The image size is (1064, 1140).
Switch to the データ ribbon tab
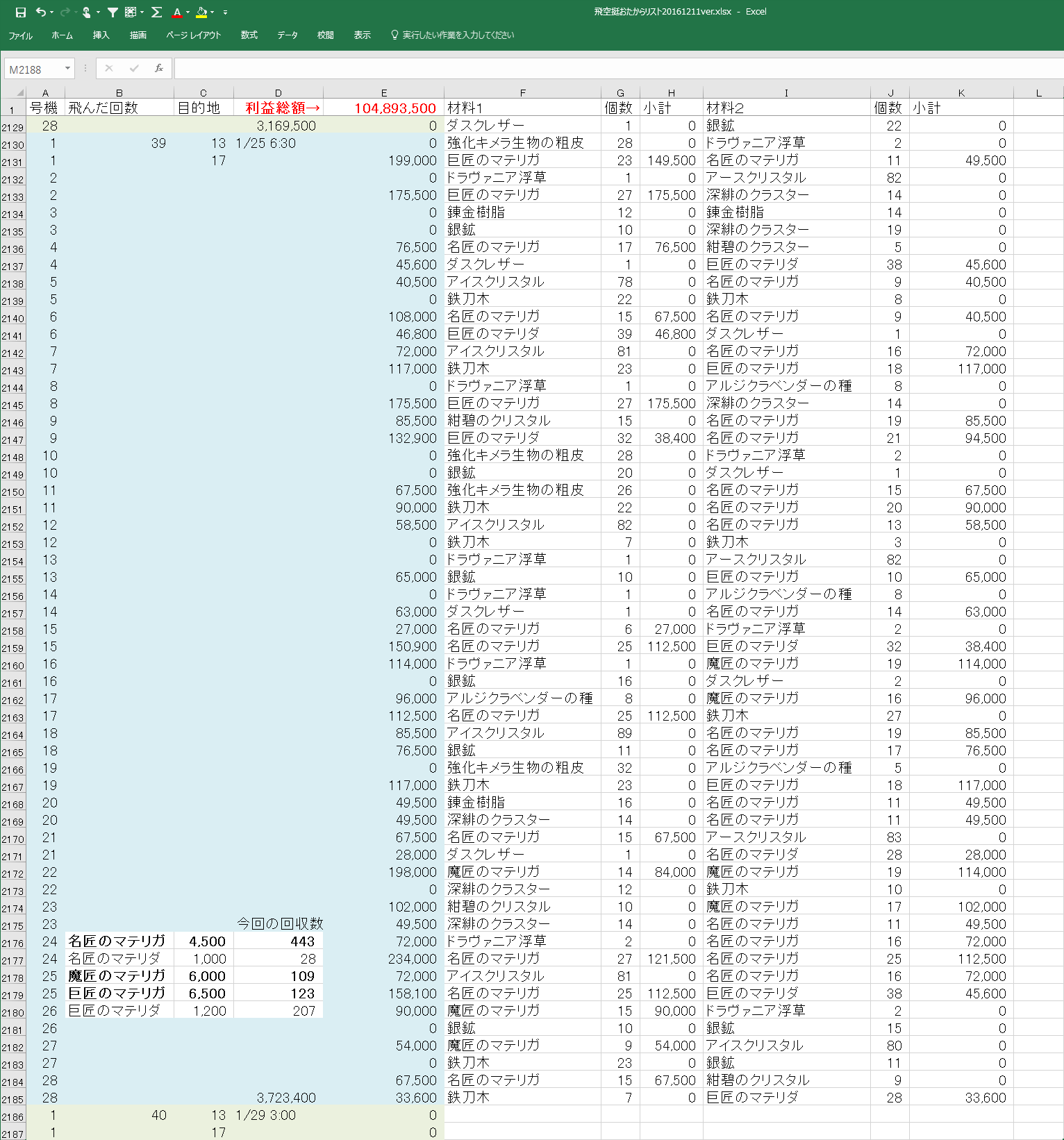point(287,35)
